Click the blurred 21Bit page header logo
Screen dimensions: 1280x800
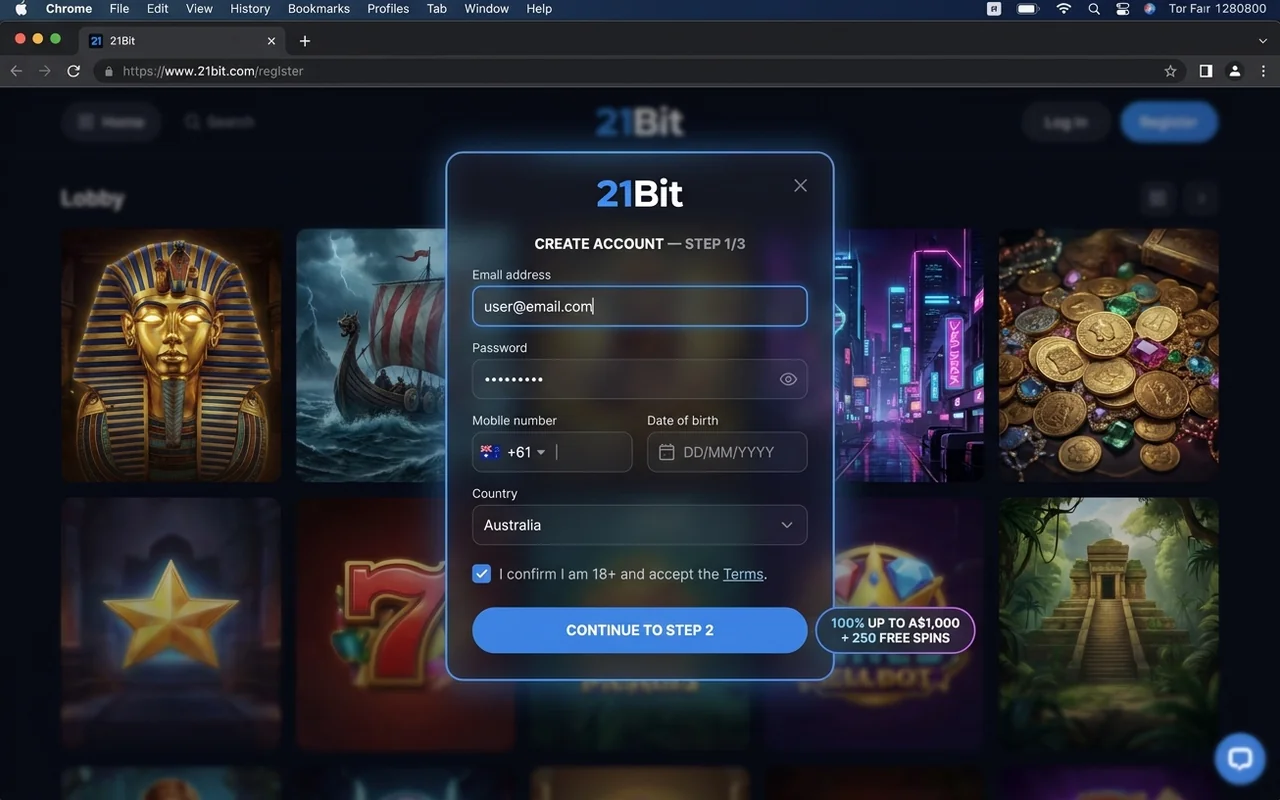click(639, 122)
